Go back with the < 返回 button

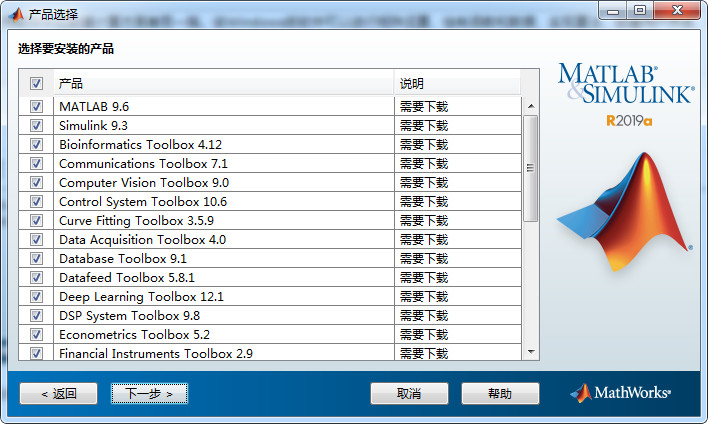[58, 394]
